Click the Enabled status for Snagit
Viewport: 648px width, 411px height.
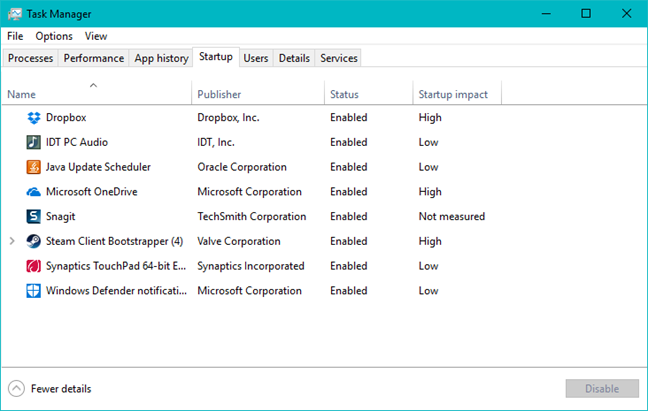(348, 216)
